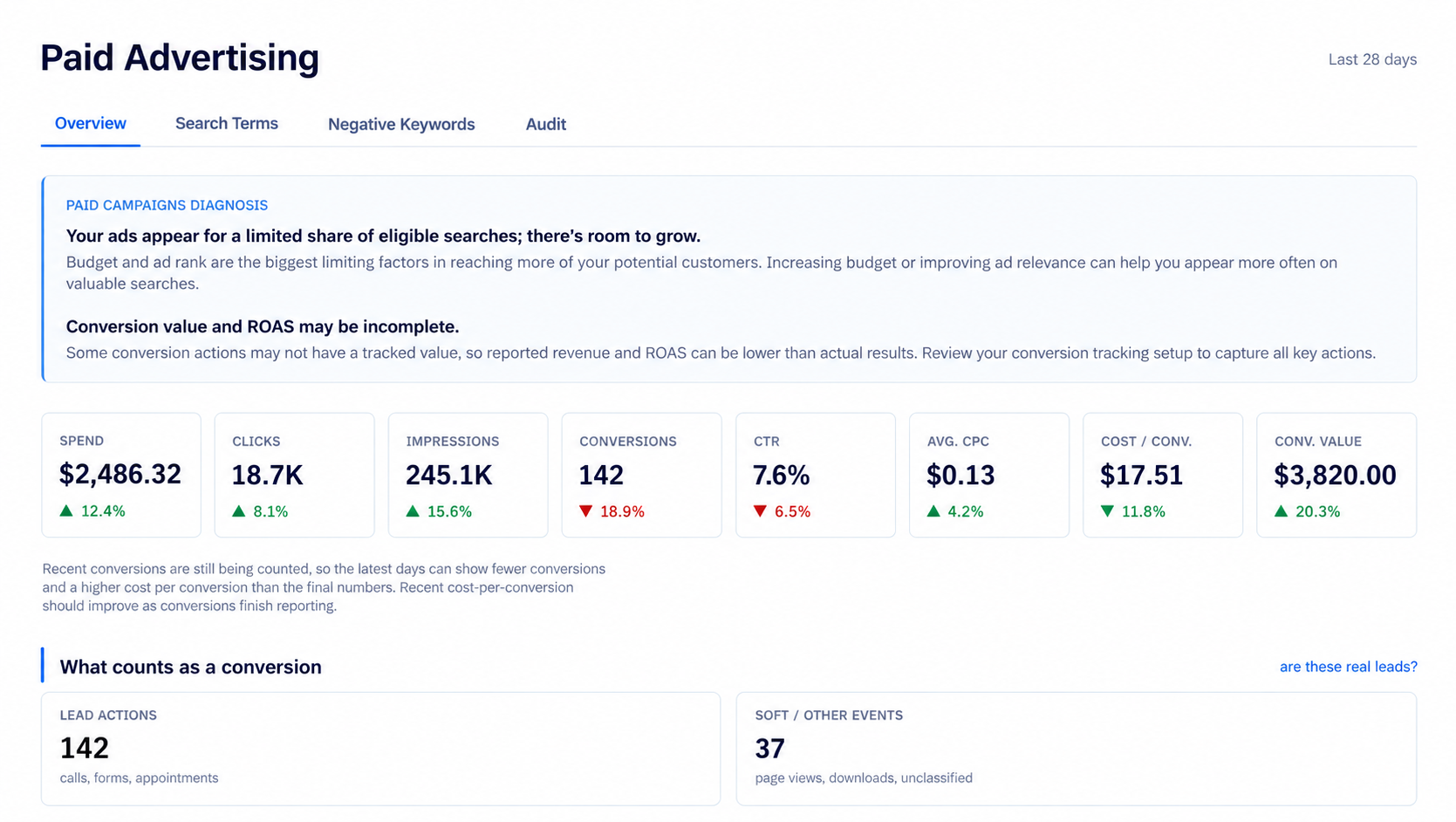Viewport: 1456px width, 822px height.
Task: Switch to the Search Terms tab
Action: 227,124
